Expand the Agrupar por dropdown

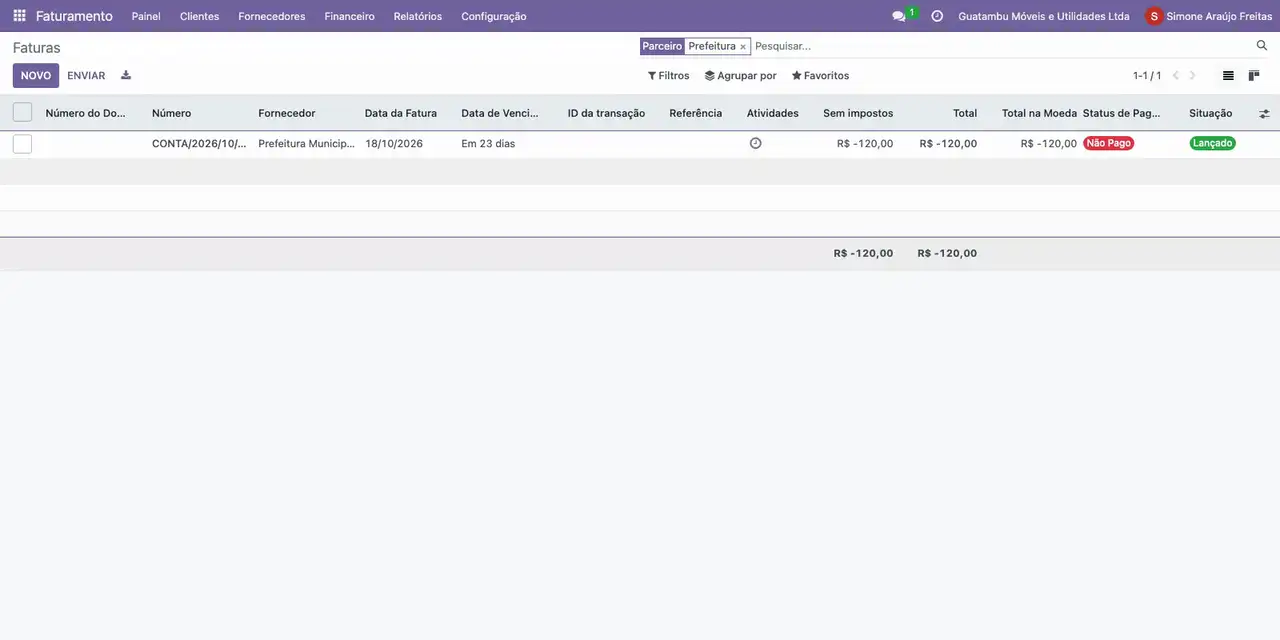pyautogui.click(x=740, y=76)
